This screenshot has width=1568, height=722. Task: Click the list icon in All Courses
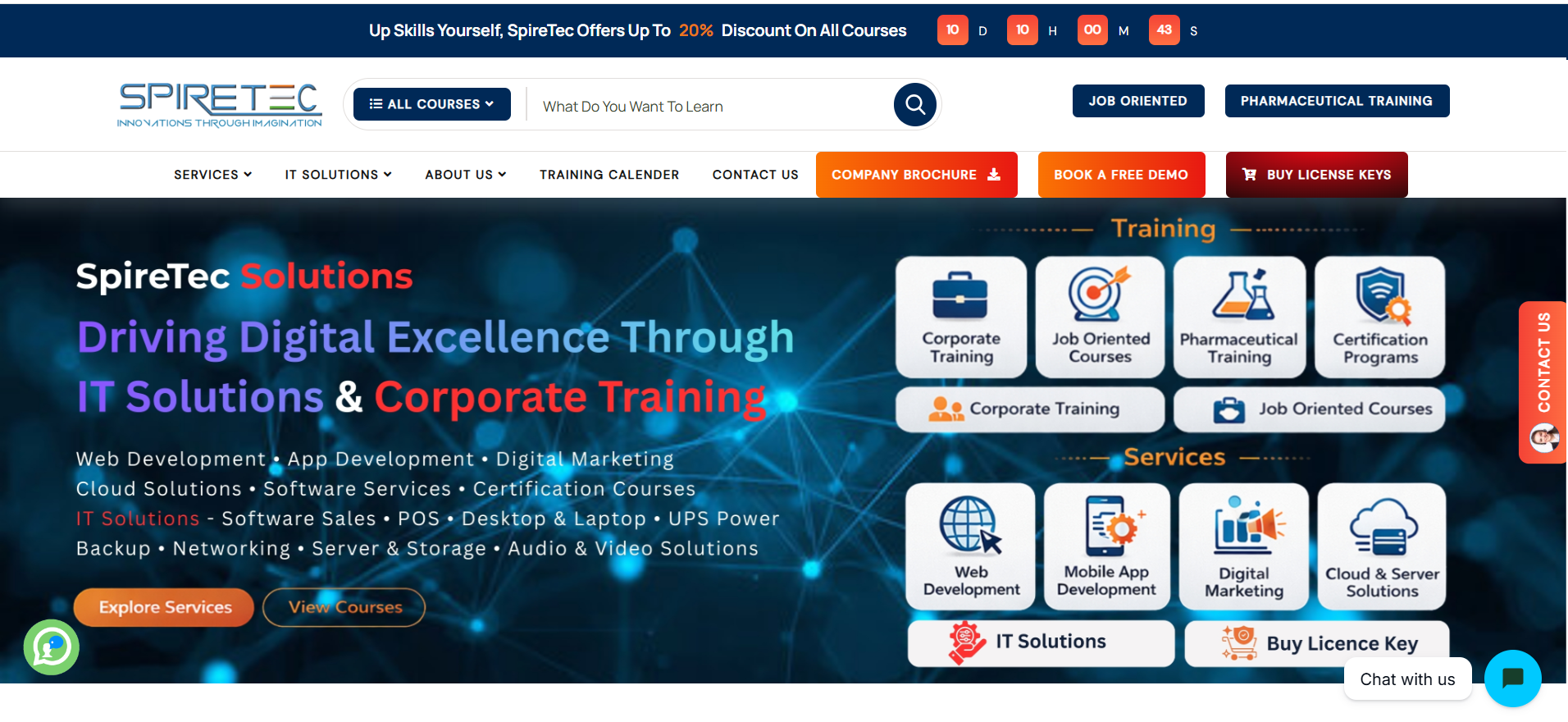pyautogui.click(x=376, y=103)
